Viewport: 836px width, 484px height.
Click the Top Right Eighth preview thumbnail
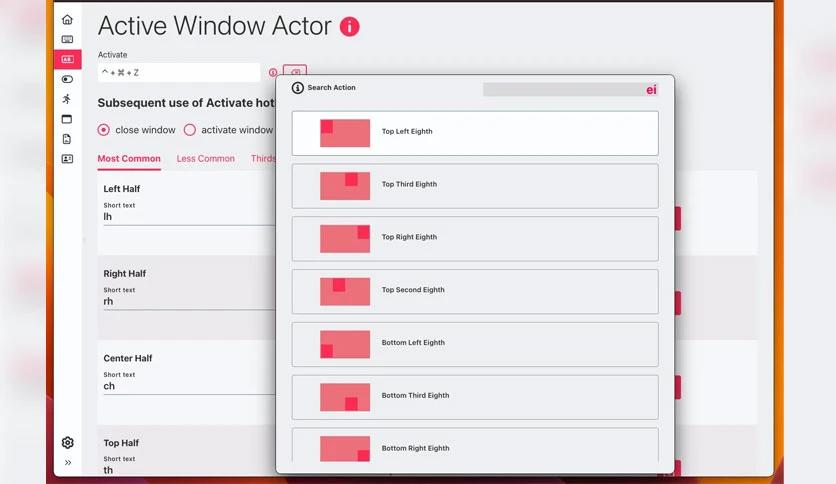[x=345, y=239]
